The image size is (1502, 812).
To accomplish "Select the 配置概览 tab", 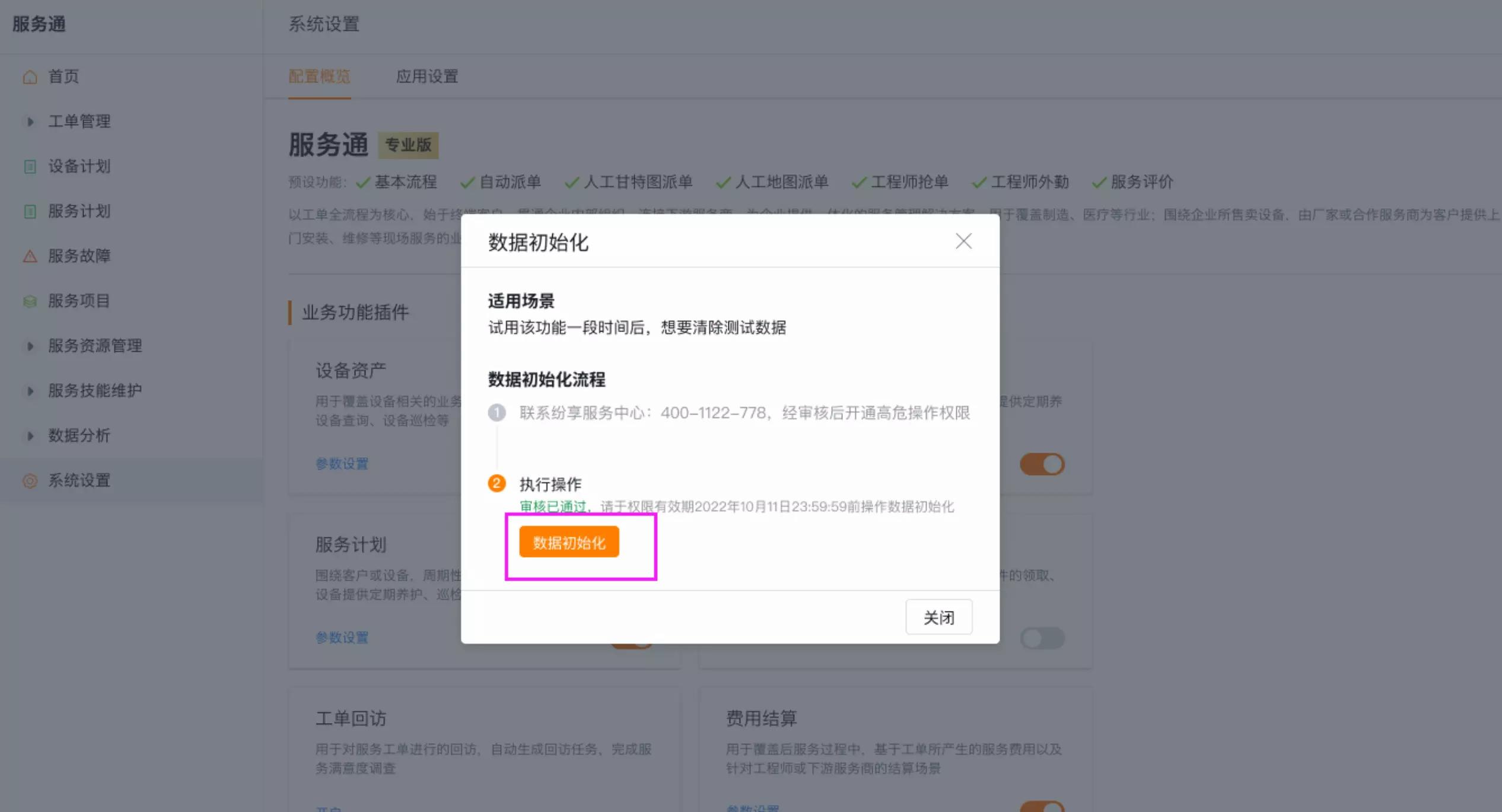I will (x=319, y=77).
